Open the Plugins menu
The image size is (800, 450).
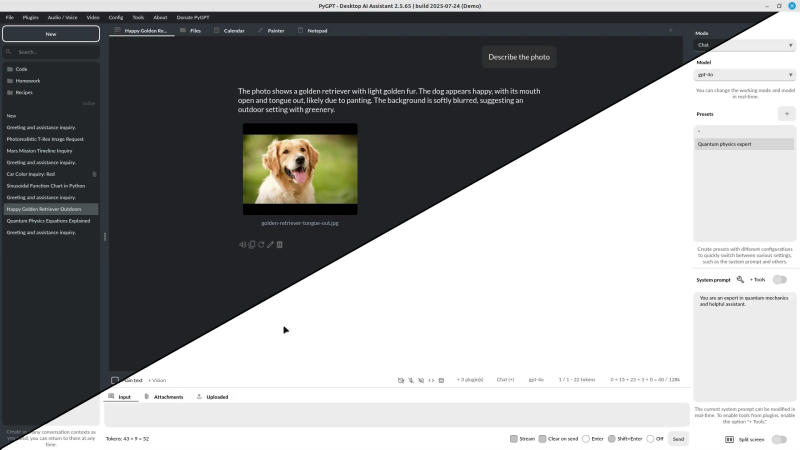pos(31,17)
